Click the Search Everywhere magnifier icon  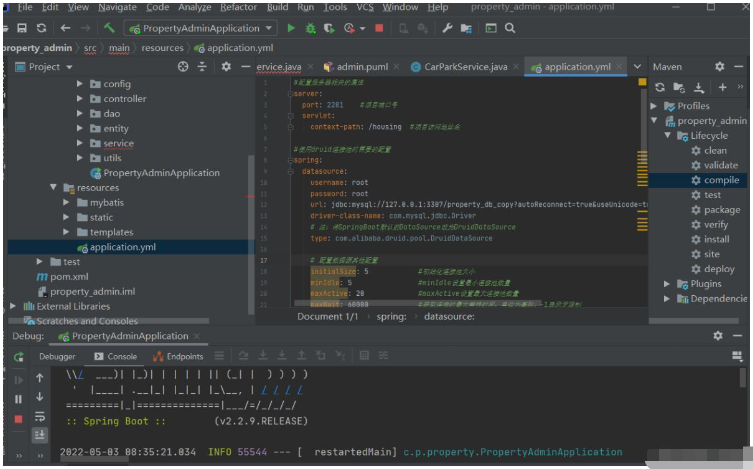coord(510,28)
